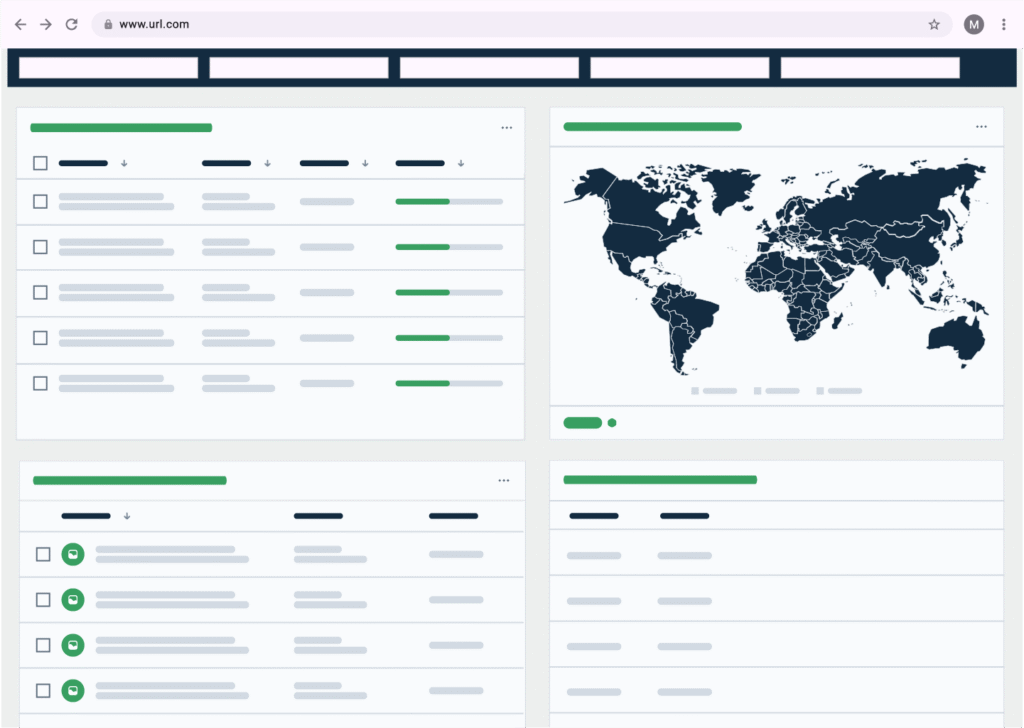
Task: Open the top-left table card's ellipsis menu
Action: click(506, 128)
